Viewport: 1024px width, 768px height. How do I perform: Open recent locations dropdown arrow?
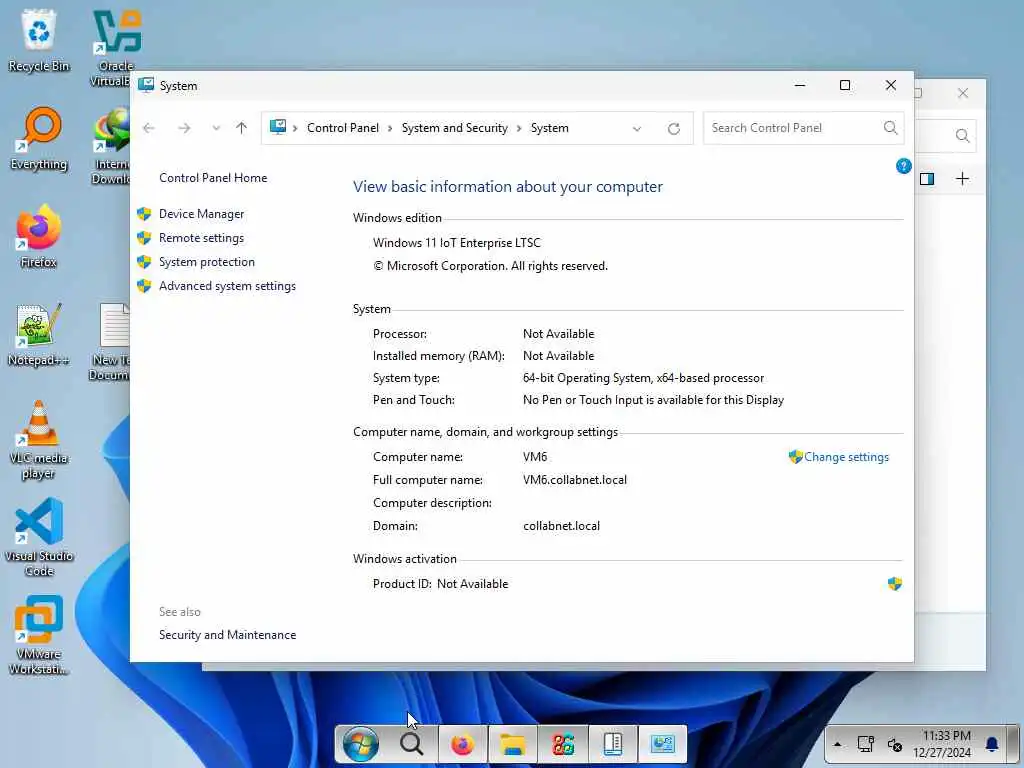pyautogui.click(x=216, y=128)
